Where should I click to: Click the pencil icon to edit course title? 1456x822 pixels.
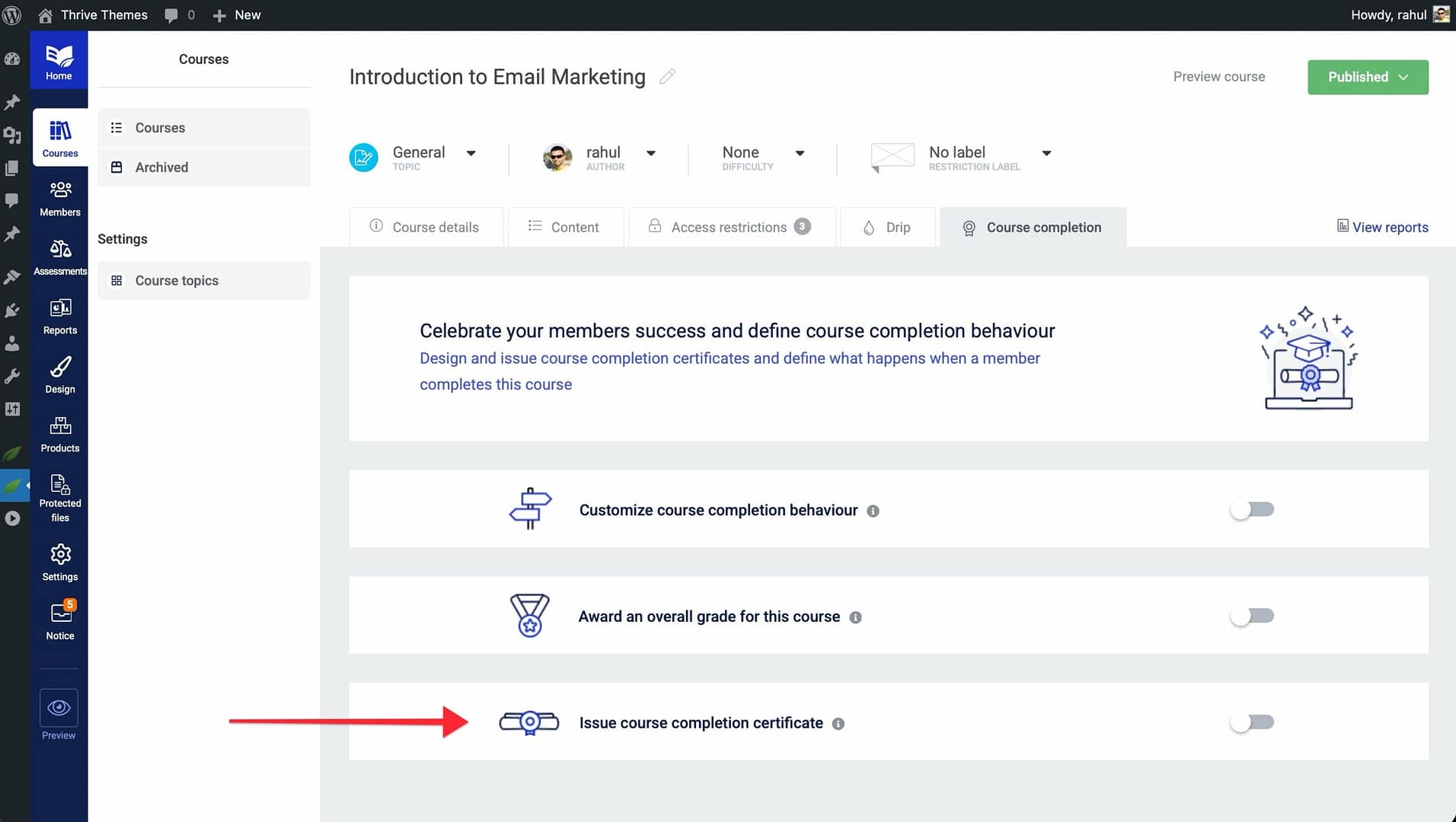(x=667, y=77)
